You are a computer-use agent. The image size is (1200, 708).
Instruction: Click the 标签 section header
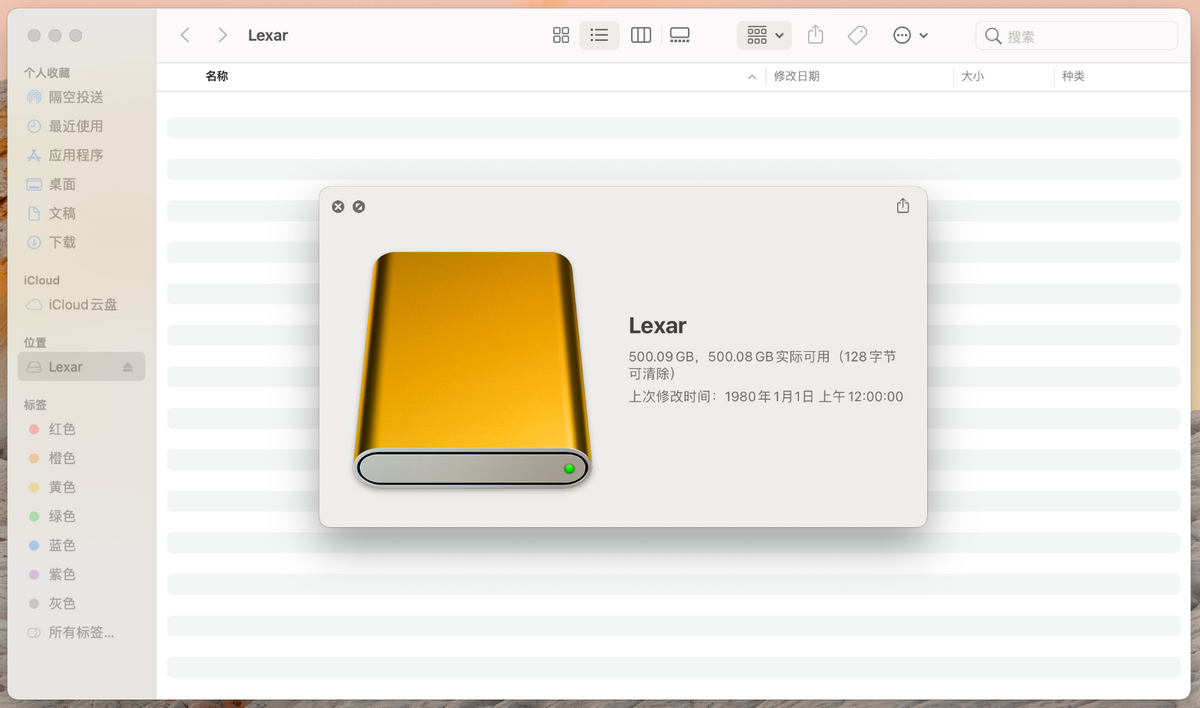(35, 405)
